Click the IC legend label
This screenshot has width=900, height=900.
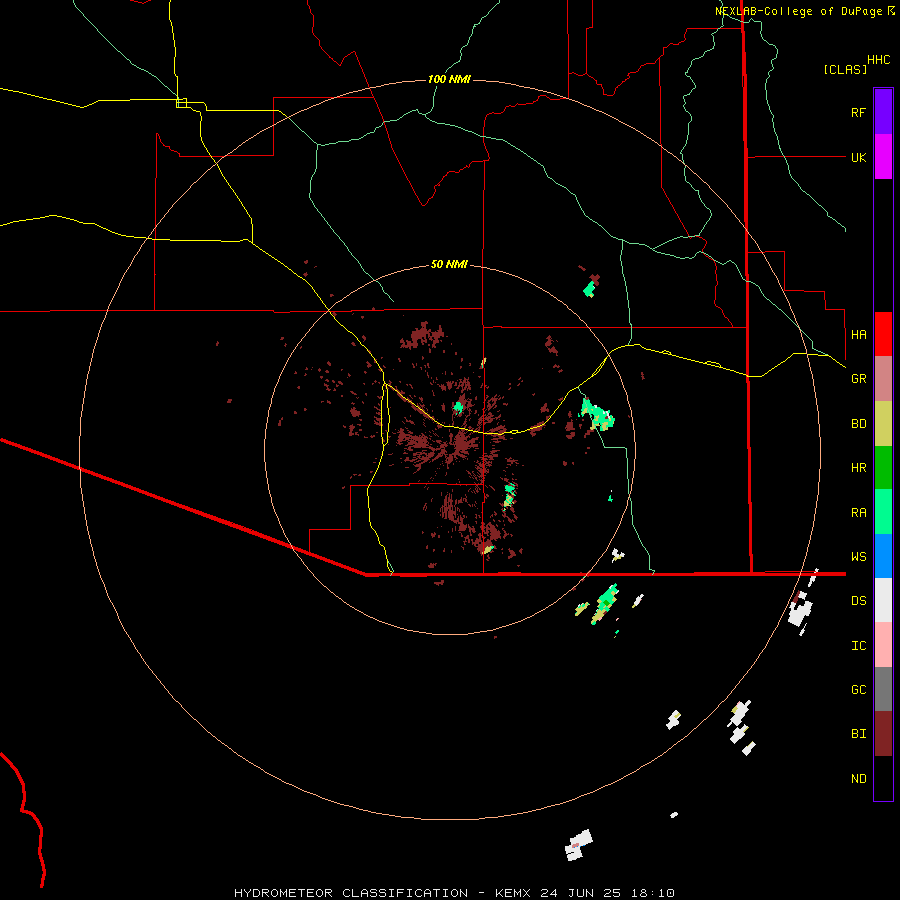coord(858,646)
